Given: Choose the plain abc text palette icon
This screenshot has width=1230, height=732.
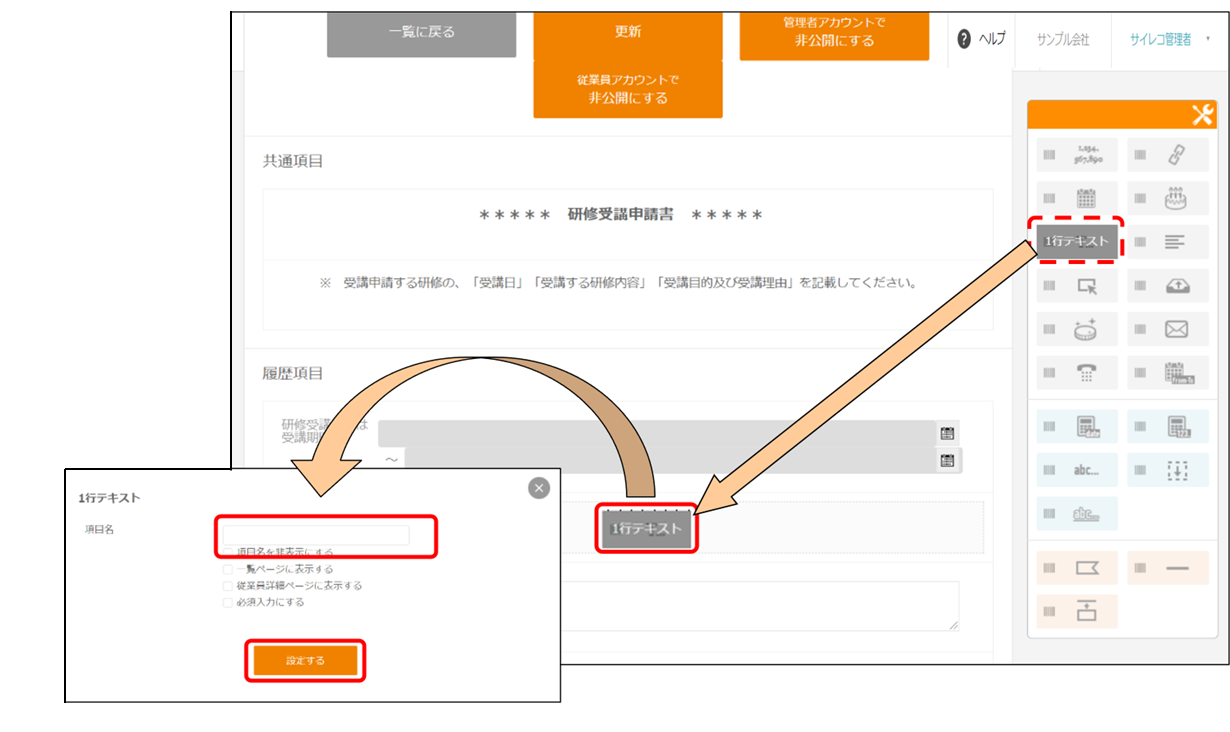Looking at the screenshot, I should coord(1086,470).
